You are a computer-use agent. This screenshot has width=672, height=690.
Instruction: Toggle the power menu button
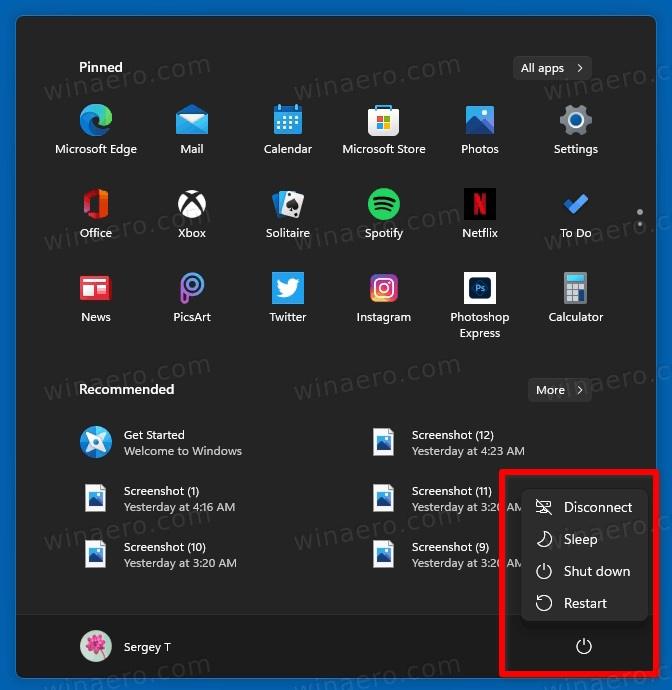584,646
